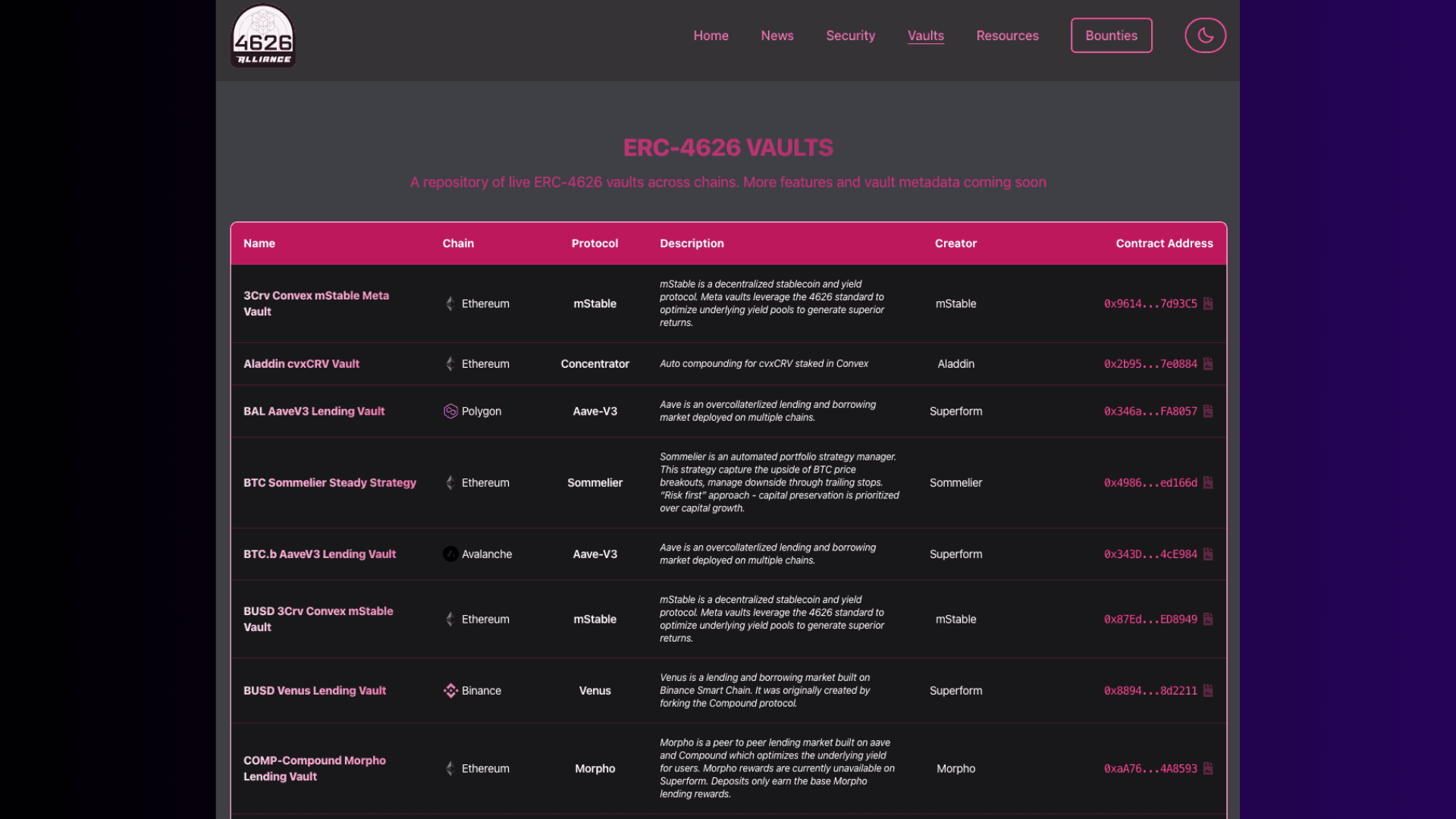
Task: Click Venus protocol cell
Action: [595, 691]
